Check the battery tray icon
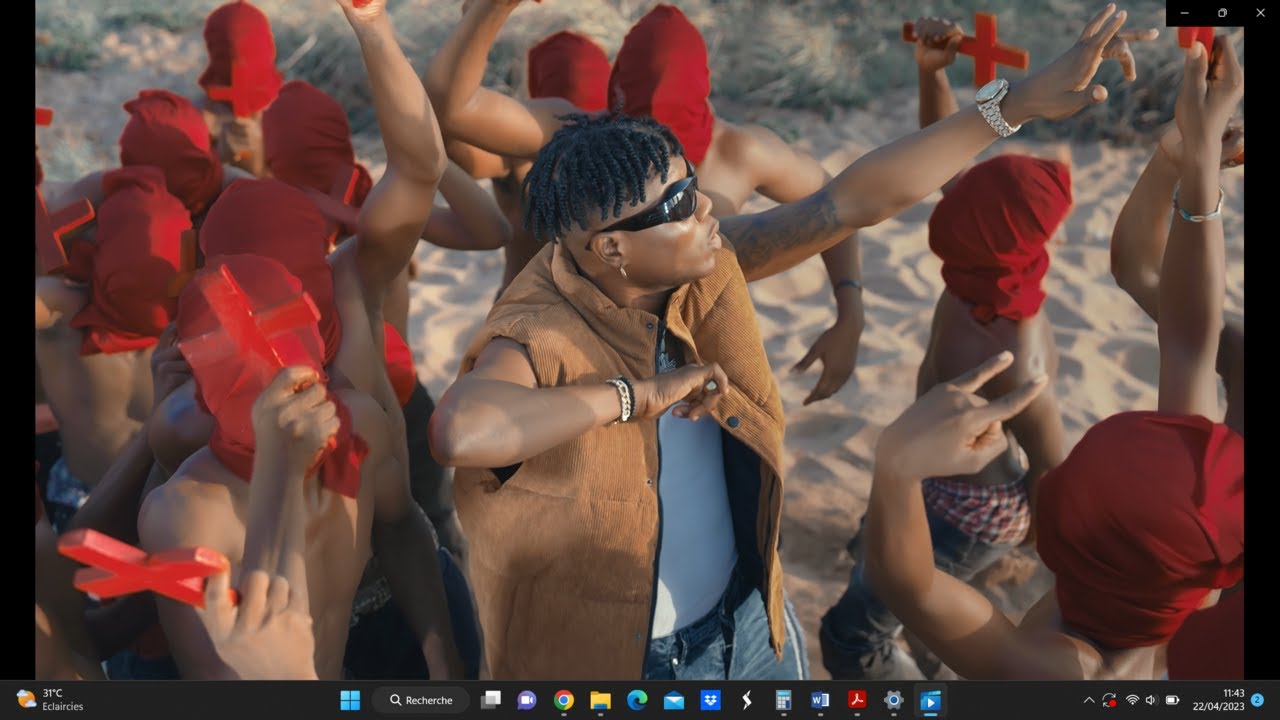 click(x=1173, y=700)
